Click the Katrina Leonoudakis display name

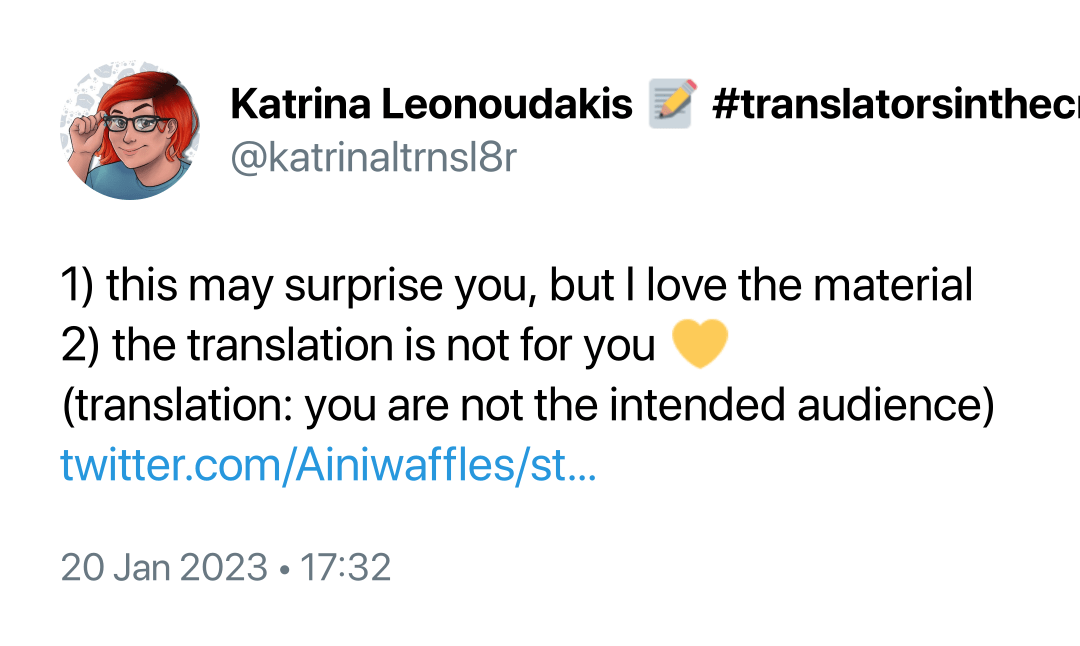(431, 104)
